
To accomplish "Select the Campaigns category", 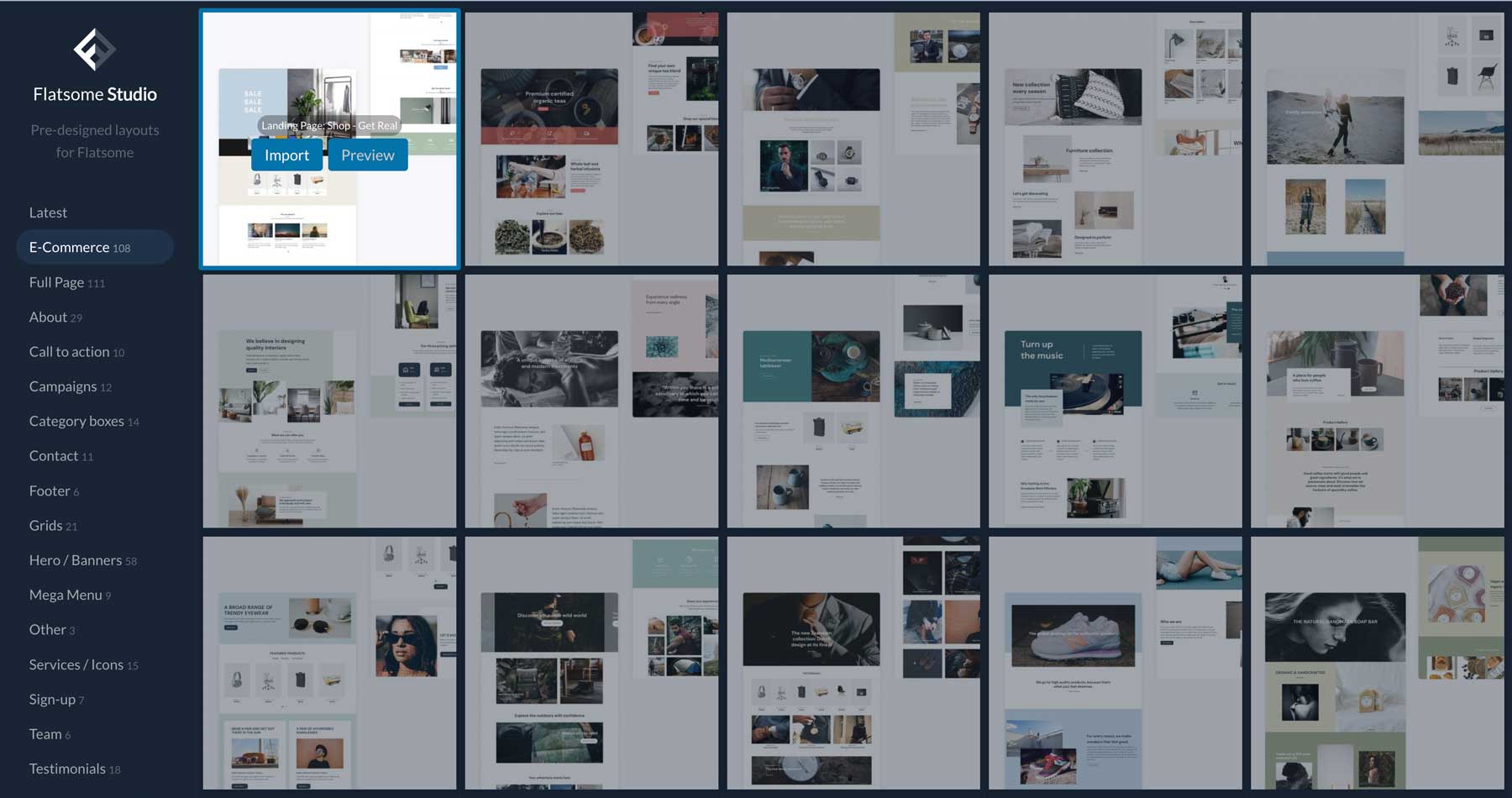I will coord(70,386).
